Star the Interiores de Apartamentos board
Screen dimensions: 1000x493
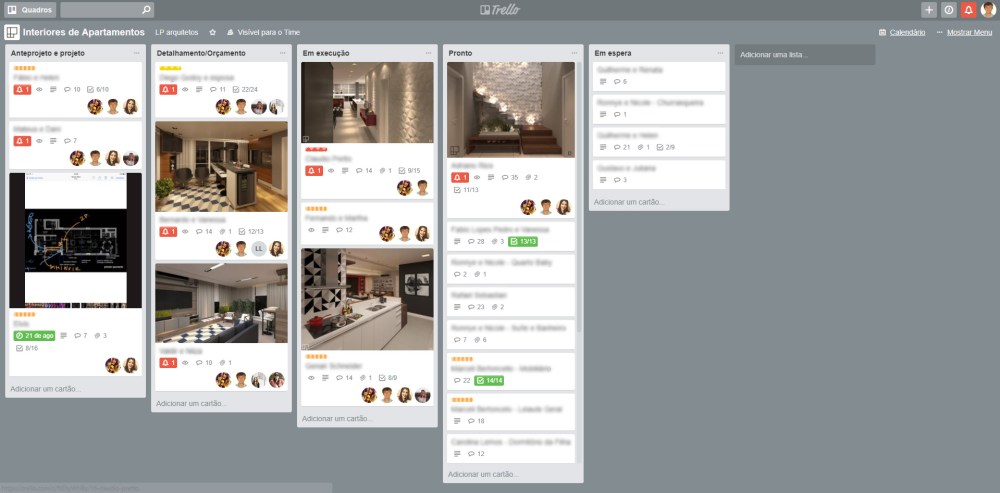[212, 32]
